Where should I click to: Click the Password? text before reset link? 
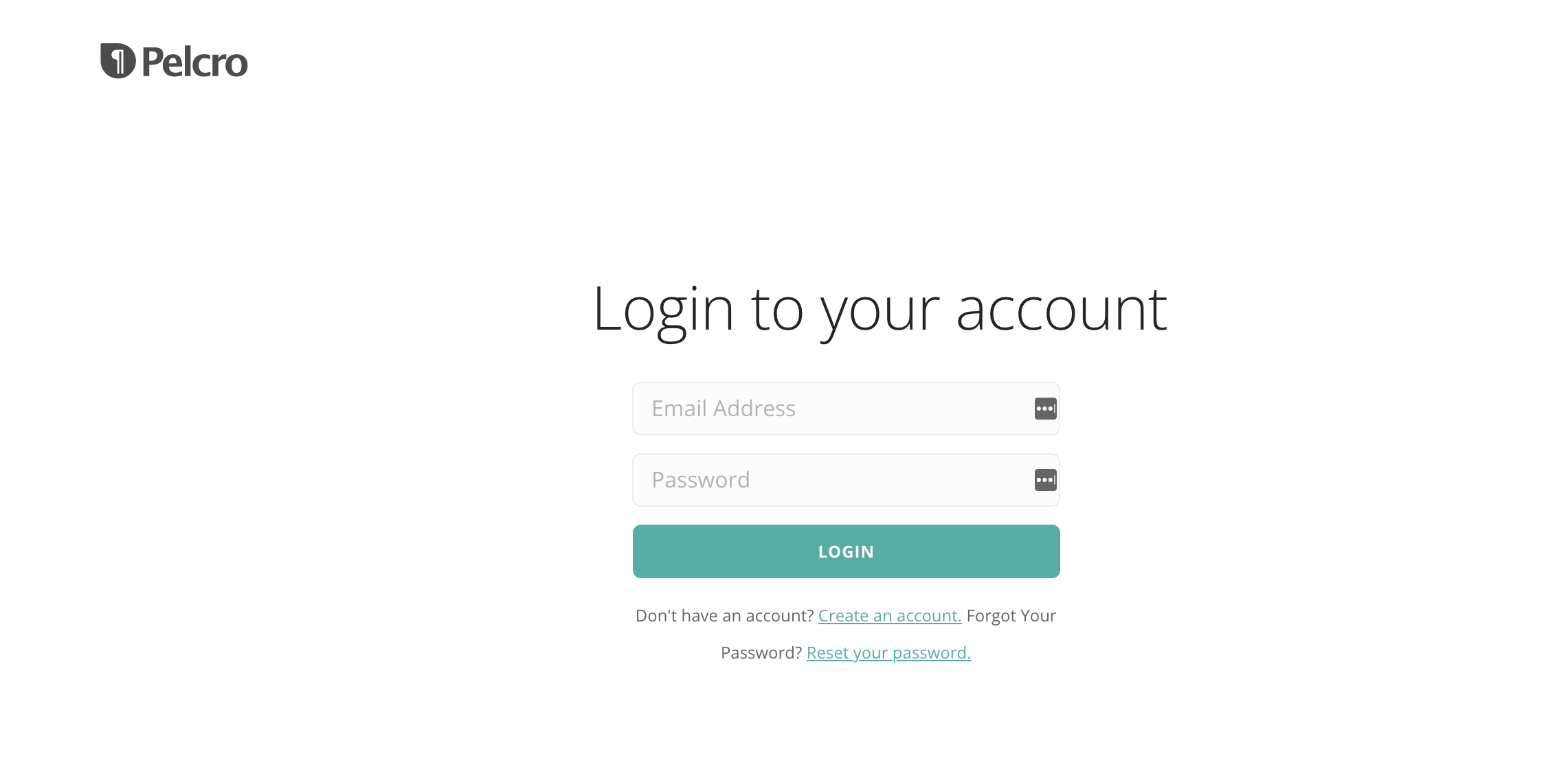[761, 653]
